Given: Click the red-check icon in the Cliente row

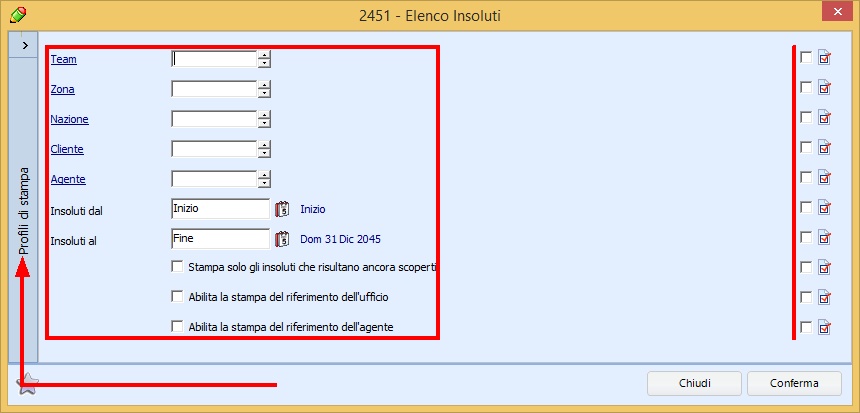Looking at the screenshot, I should 824,148.
